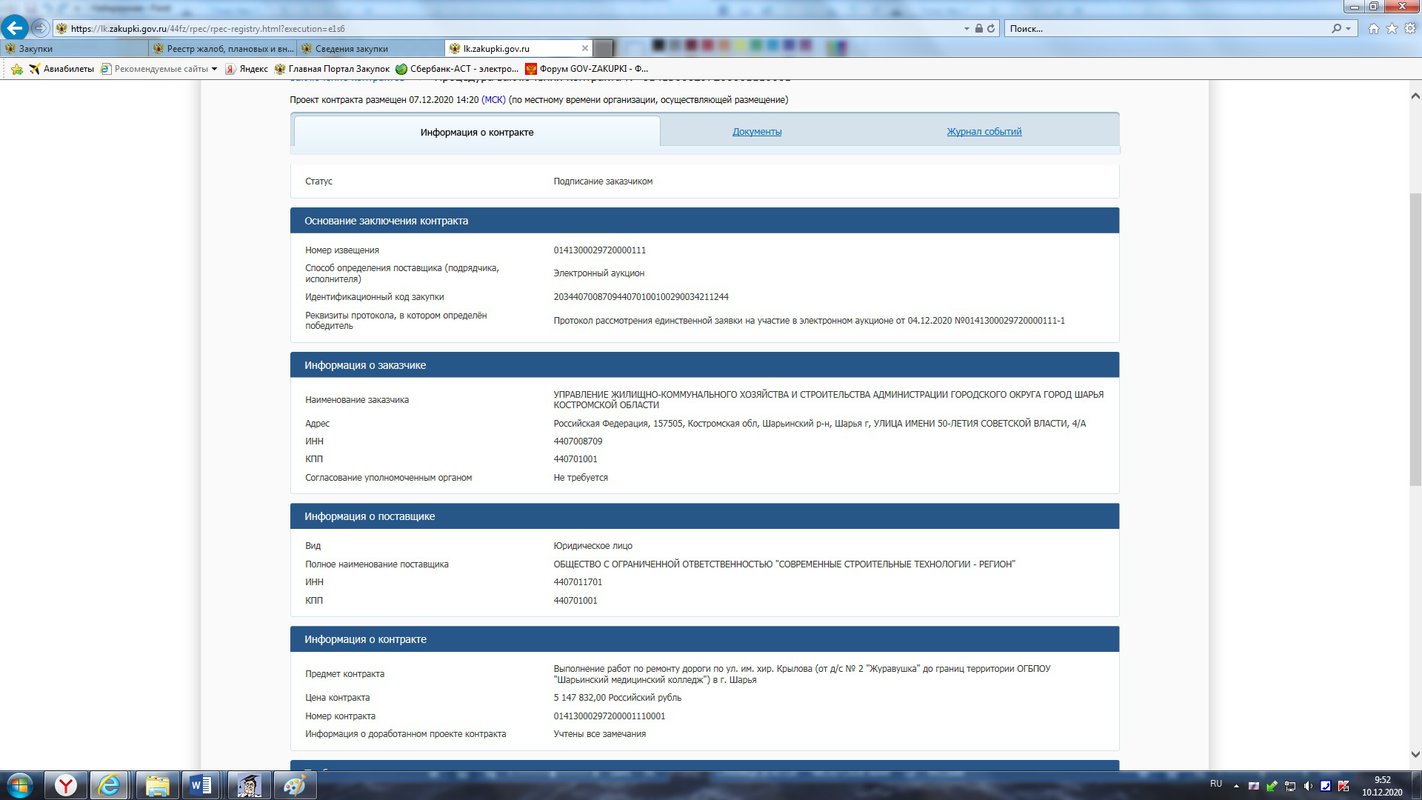Open Рекомендуемые сайты bookmark dropdown
Screen dimensions: 1422x800
point(159,69)
